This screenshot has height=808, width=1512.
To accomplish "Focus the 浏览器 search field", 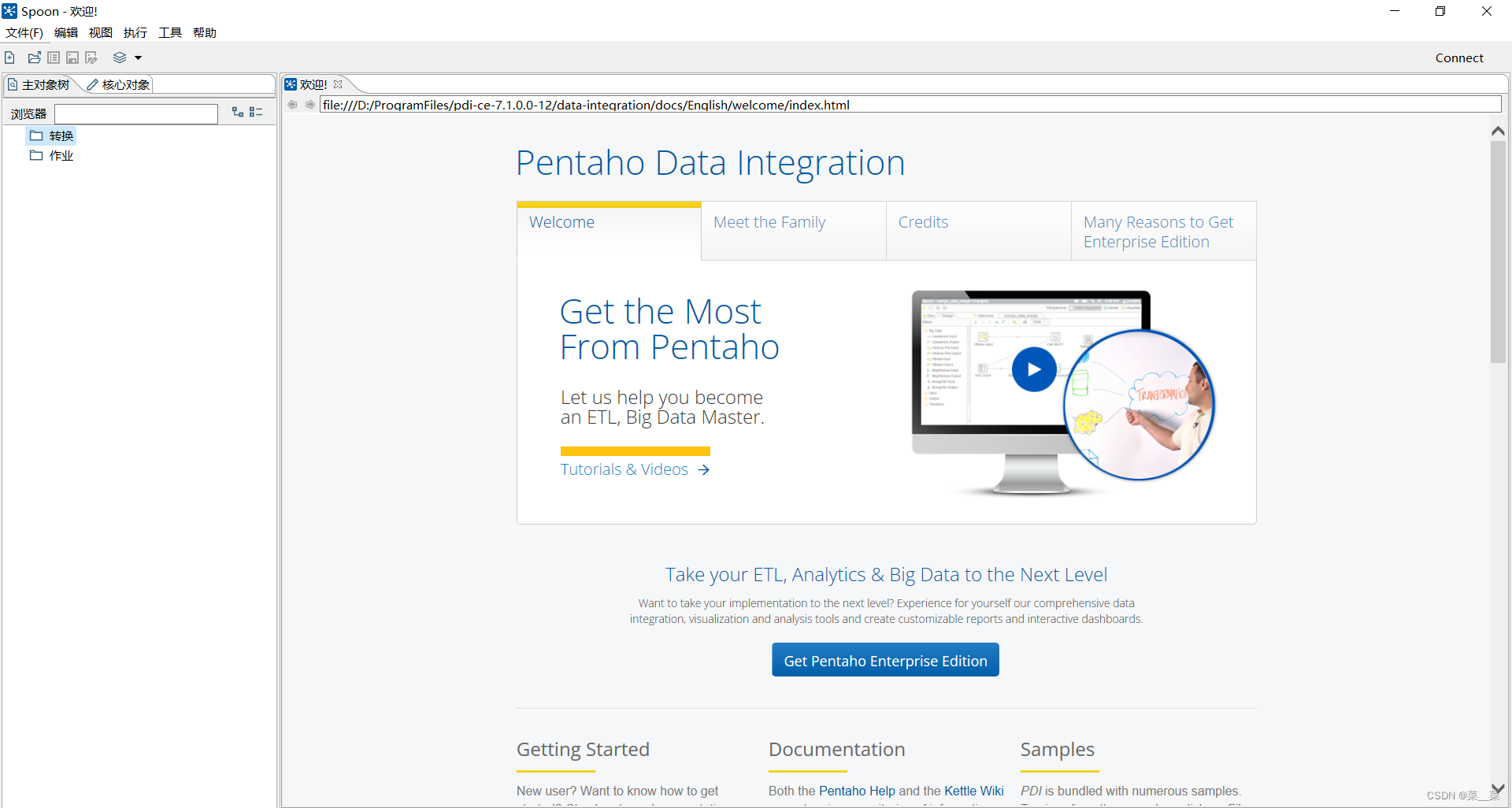I will (136, 113).
